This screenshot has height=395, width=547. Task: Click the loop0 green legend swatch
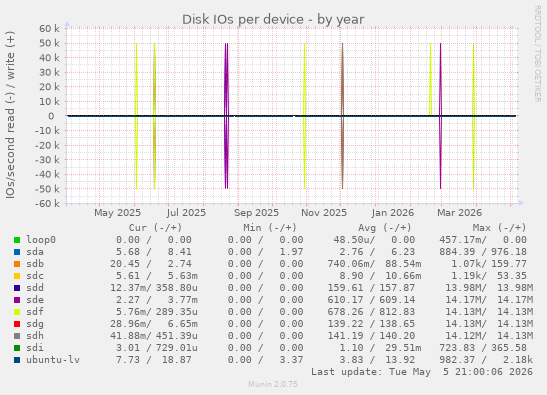[x=17, y=240]
